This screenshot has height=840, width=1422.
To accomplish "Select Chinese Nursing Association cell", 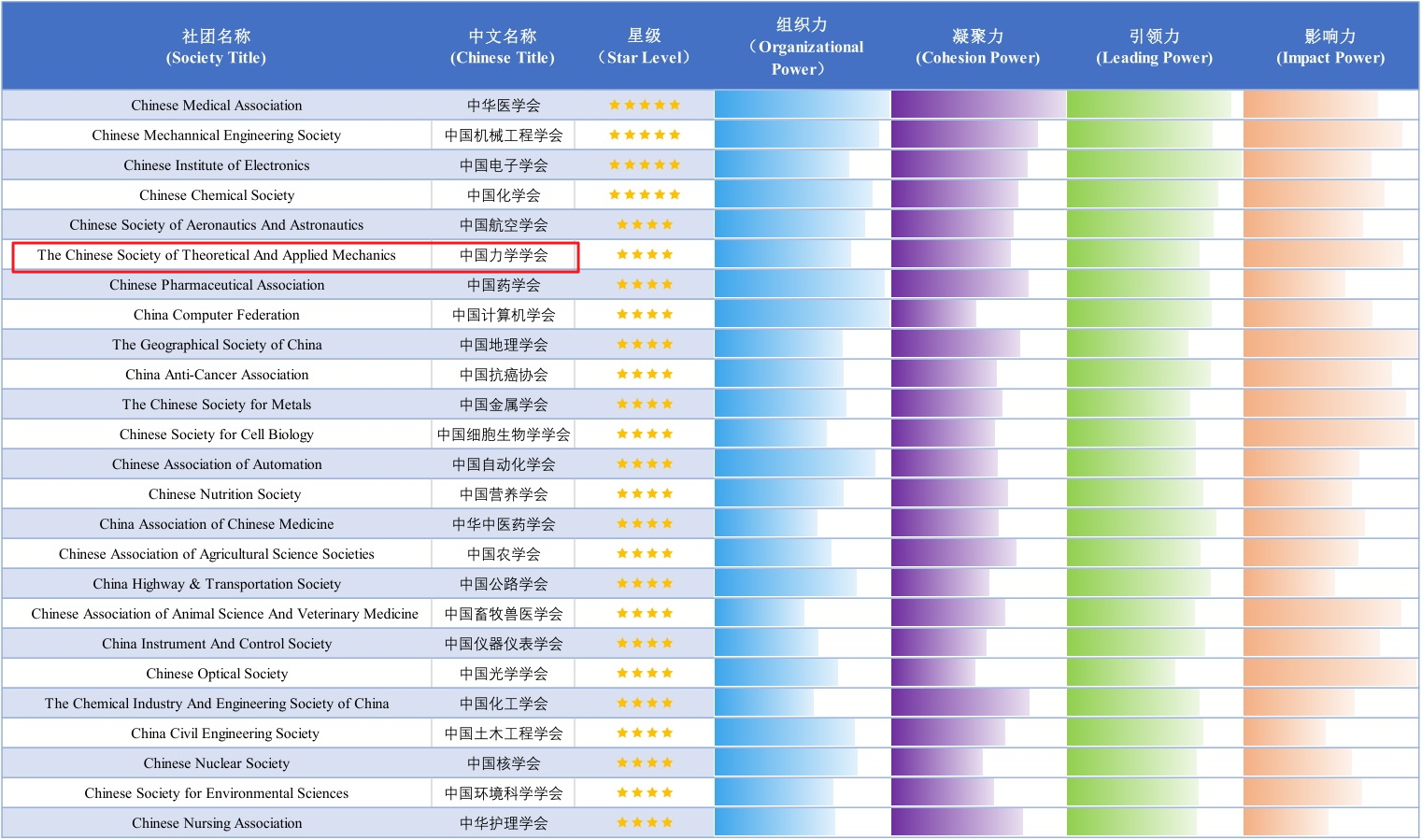I will click(x=217, y=823).
